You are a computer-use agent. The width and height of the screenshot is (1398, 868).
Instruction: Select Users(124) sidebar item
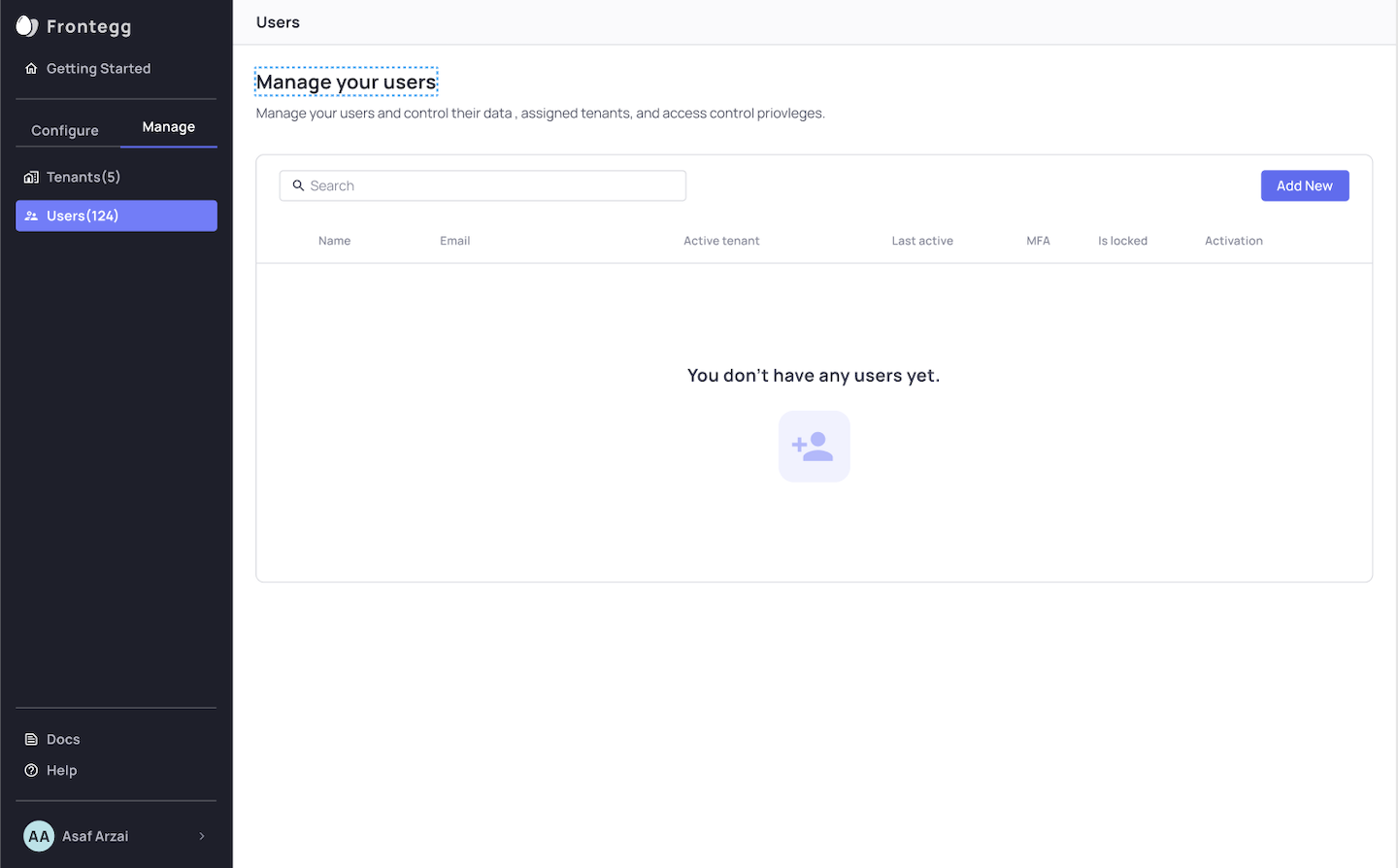[x=116, y=216]
